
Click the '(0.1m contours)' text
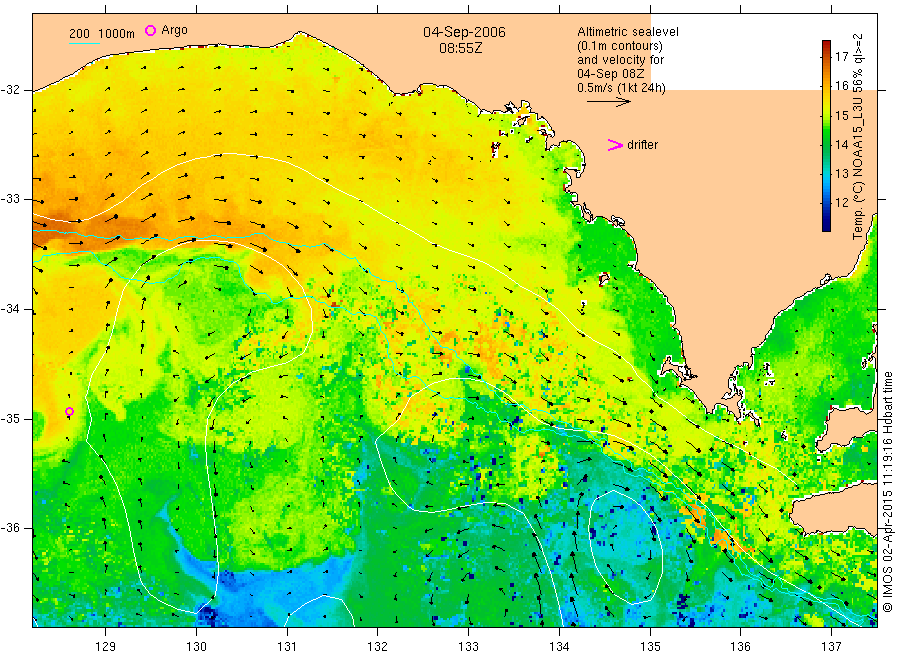point(620,46)
